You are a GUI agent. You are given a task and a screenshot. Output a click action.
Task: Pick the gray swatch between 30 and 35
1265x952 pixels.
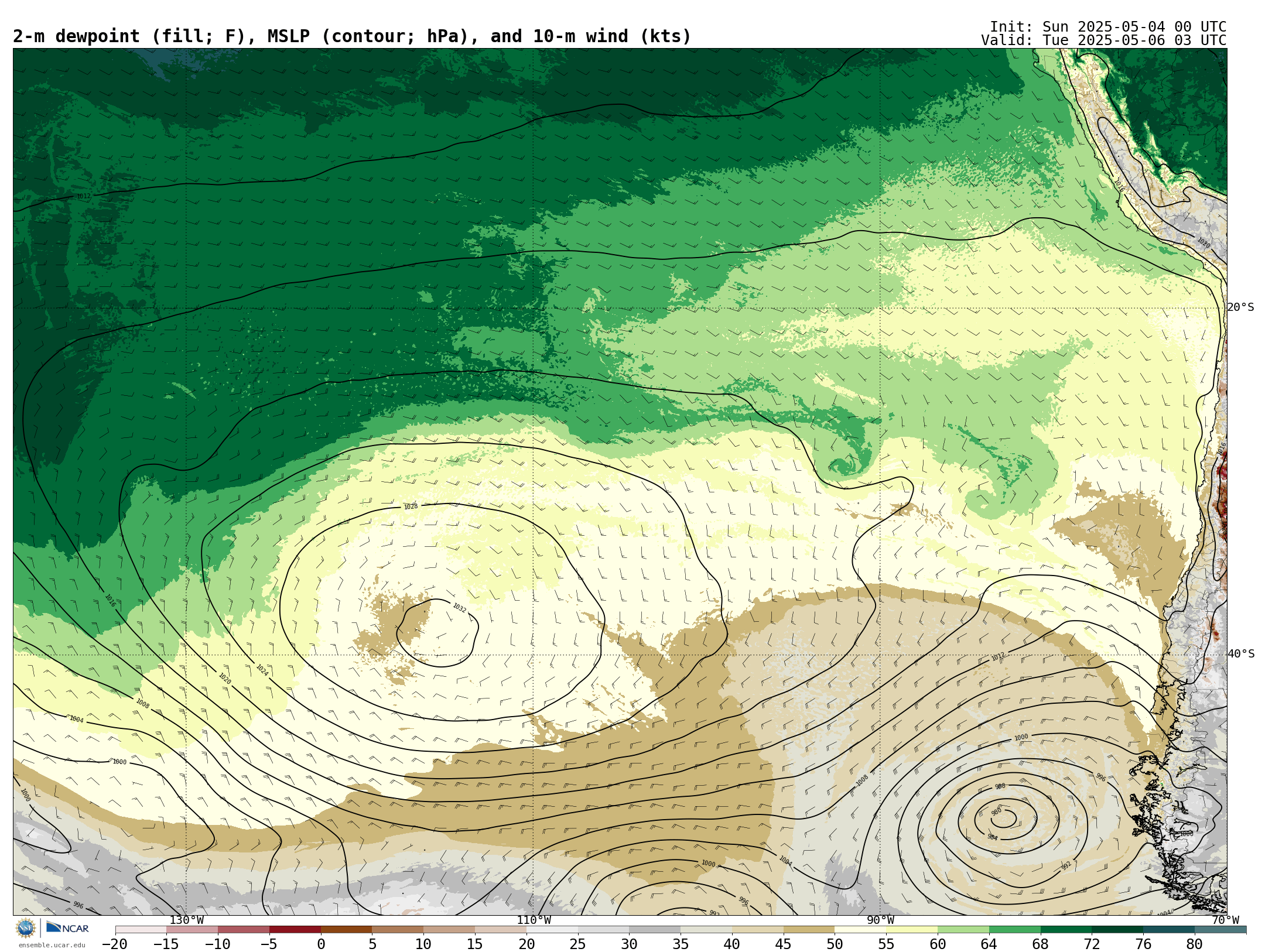pyautogui.click(x=655, y=930)
